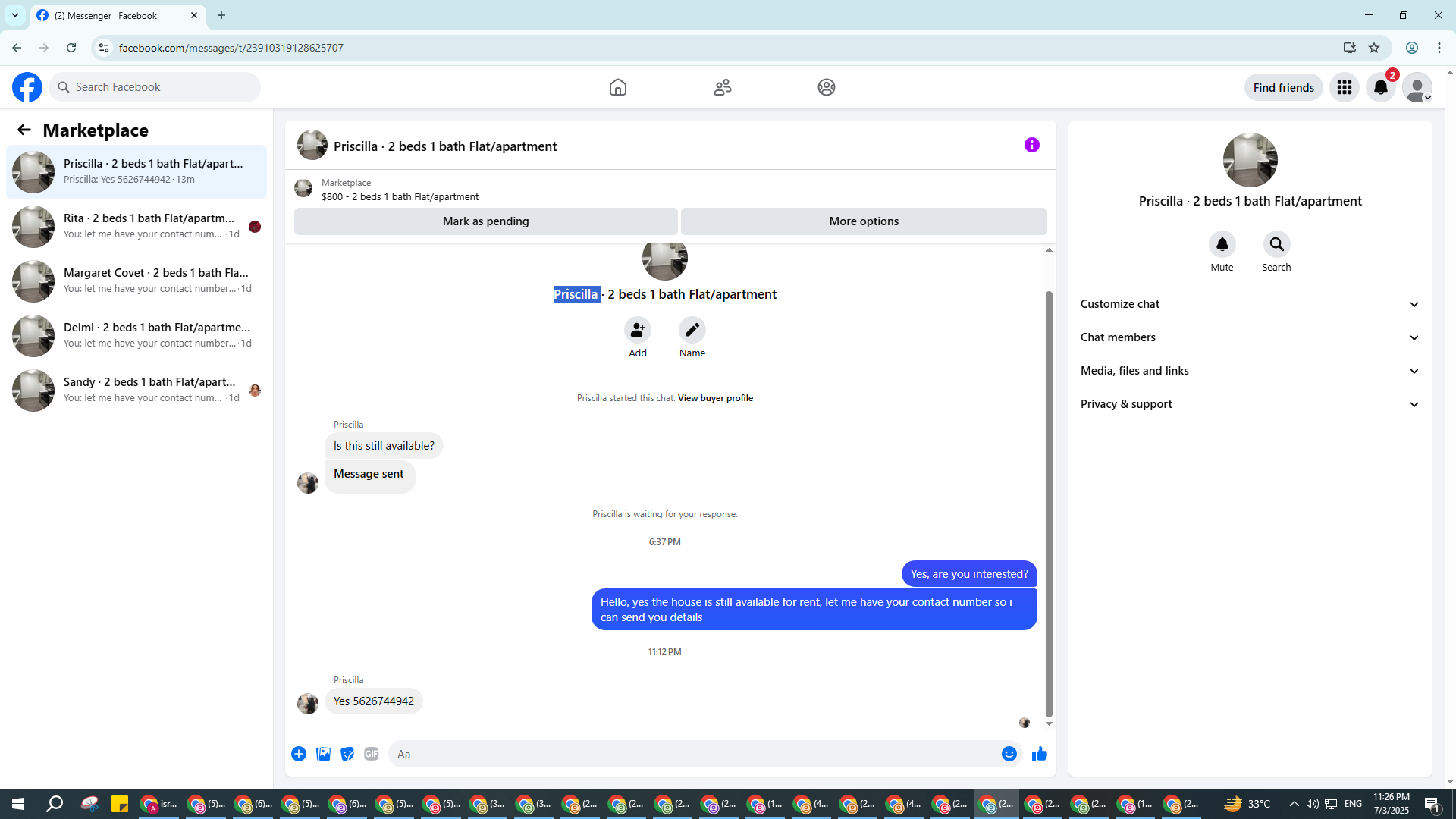1456x819 pixels.
Task: Open the emoji picker smiley icon
Action: (x=1009, y=754)
